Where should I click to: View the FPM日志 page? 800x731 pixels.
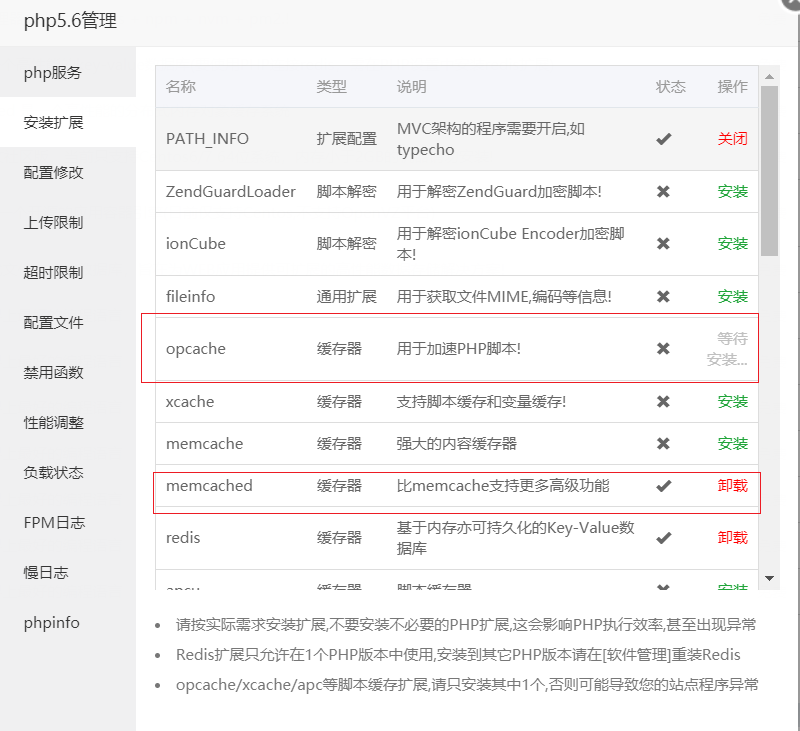coord(62,522)
